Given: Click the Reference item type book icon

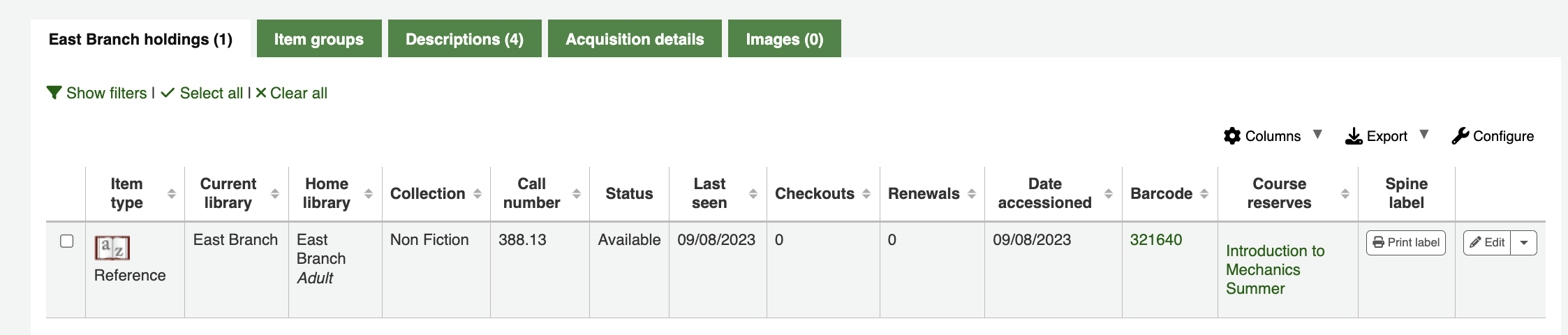Looking at the screenshot, I should tap(112, 248).
